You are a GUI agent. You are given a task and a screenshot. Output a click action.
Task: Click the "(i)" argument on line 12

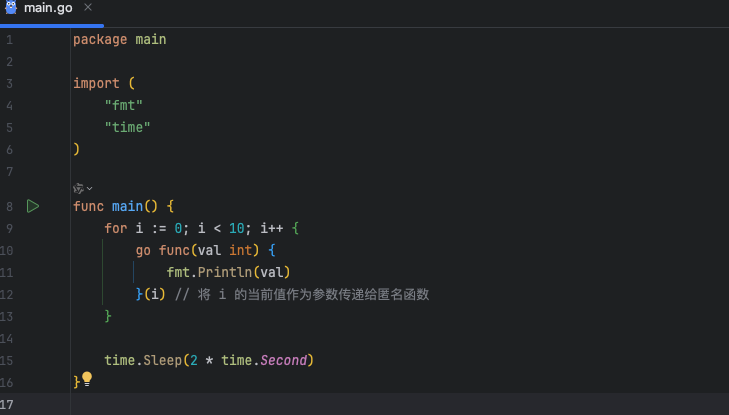(155, 294)
